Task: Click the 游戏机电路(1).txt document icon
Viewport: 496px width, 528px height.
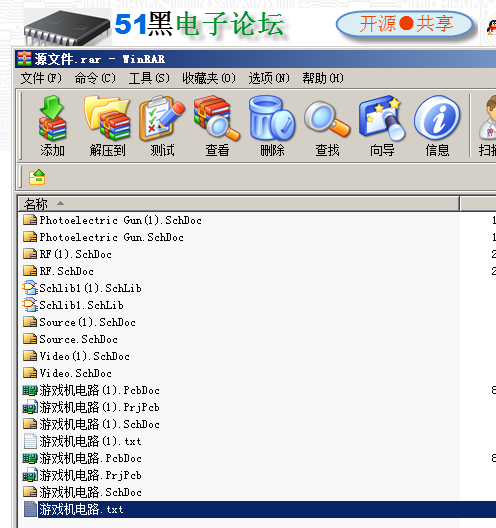Action: 30,441
